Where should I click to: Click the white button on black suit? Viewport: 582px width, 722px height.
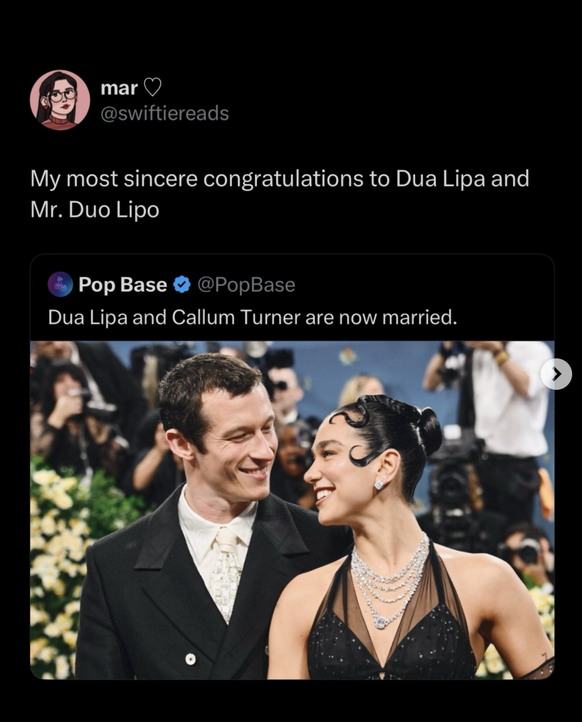coord(190,659)
